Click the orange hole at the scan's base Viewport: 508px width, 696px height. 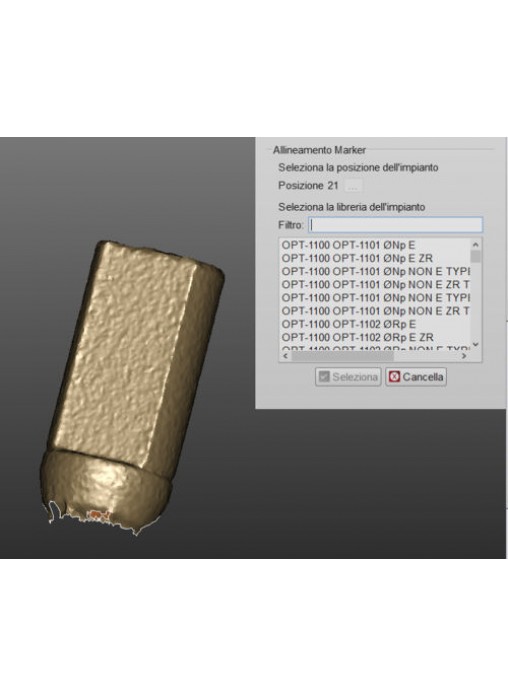coord(98,515)
